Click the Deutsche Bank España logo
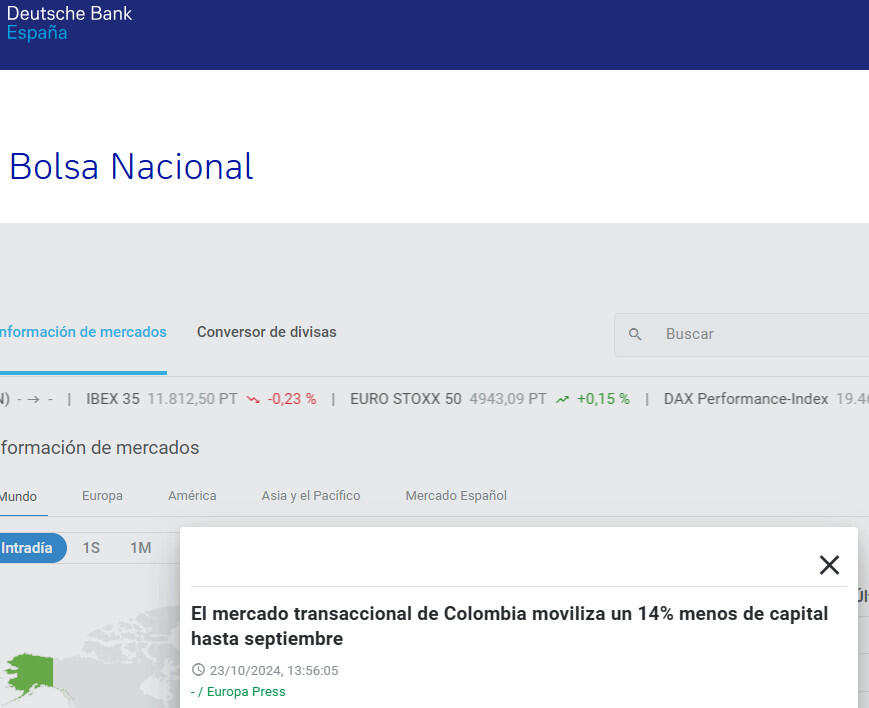This screenshot has width=869, height=708. pos(68,22)
